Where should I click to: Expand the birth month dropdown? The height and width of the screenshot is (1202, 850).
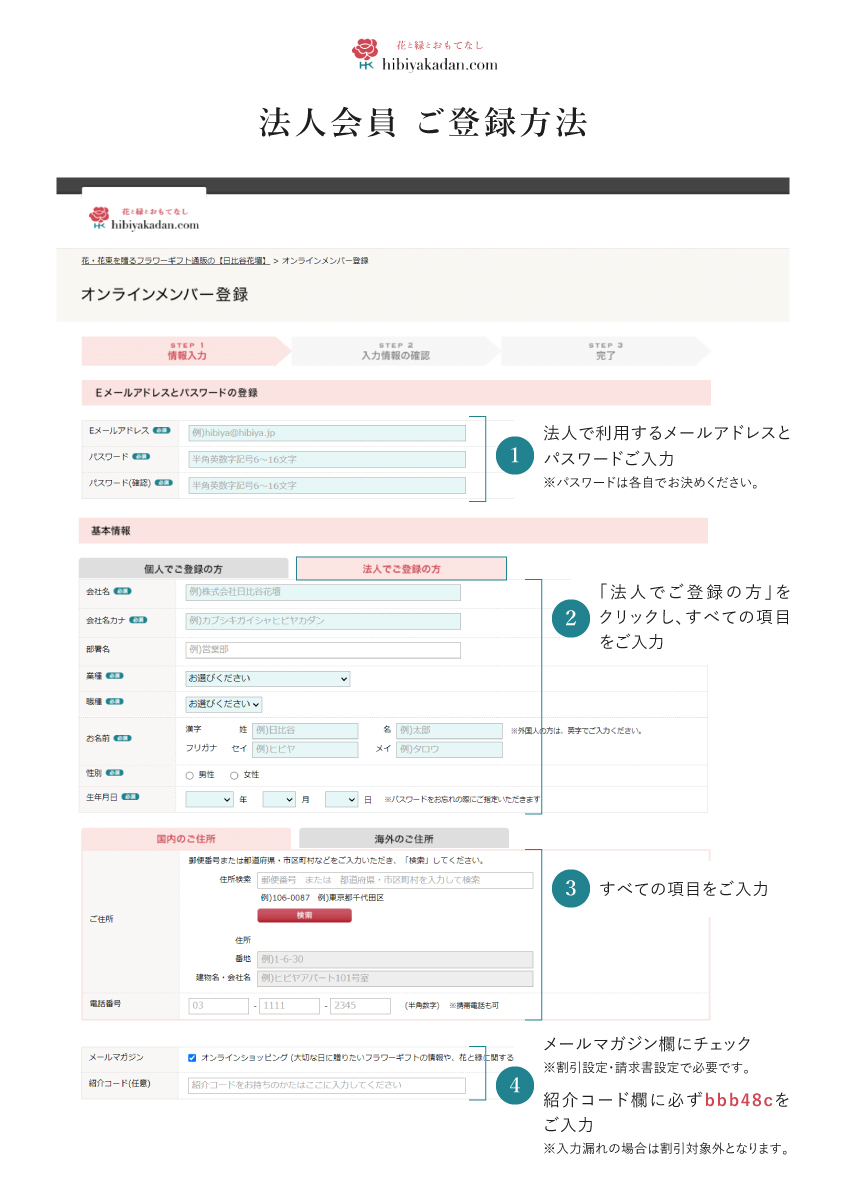(279, 800)
